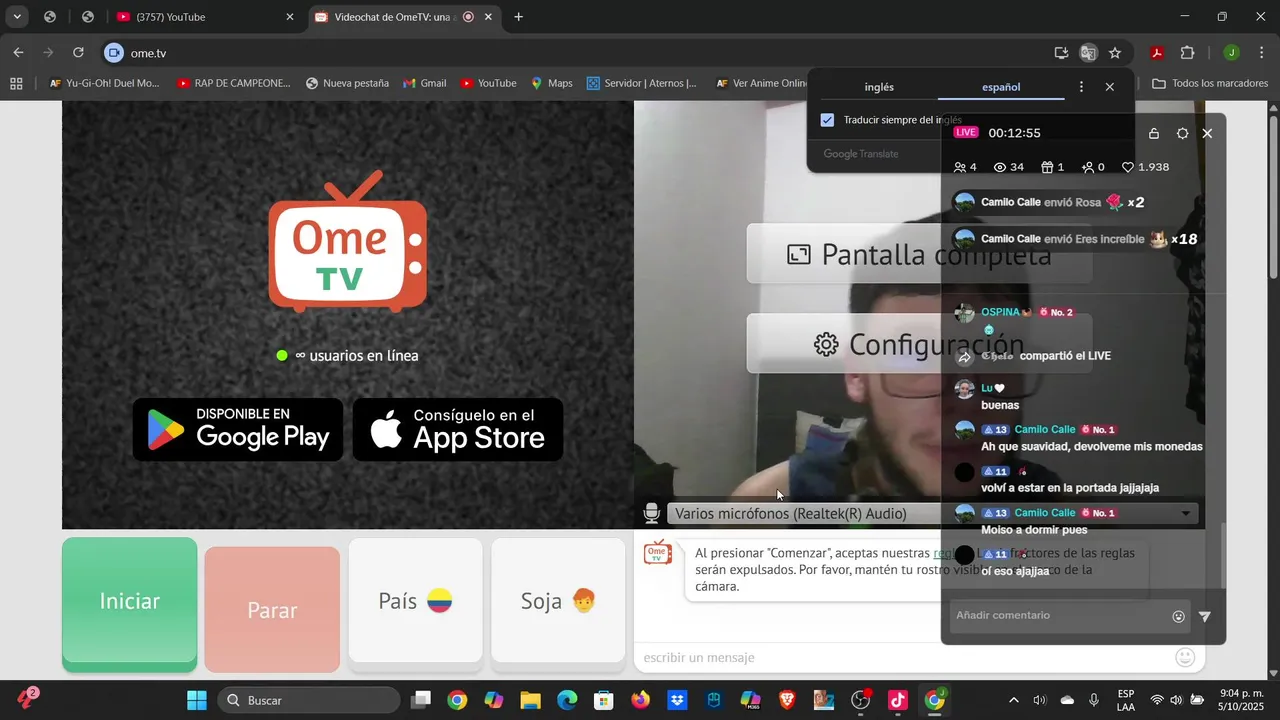
Task: Bookmark this page with the star icon
Action: point(1115,53)
